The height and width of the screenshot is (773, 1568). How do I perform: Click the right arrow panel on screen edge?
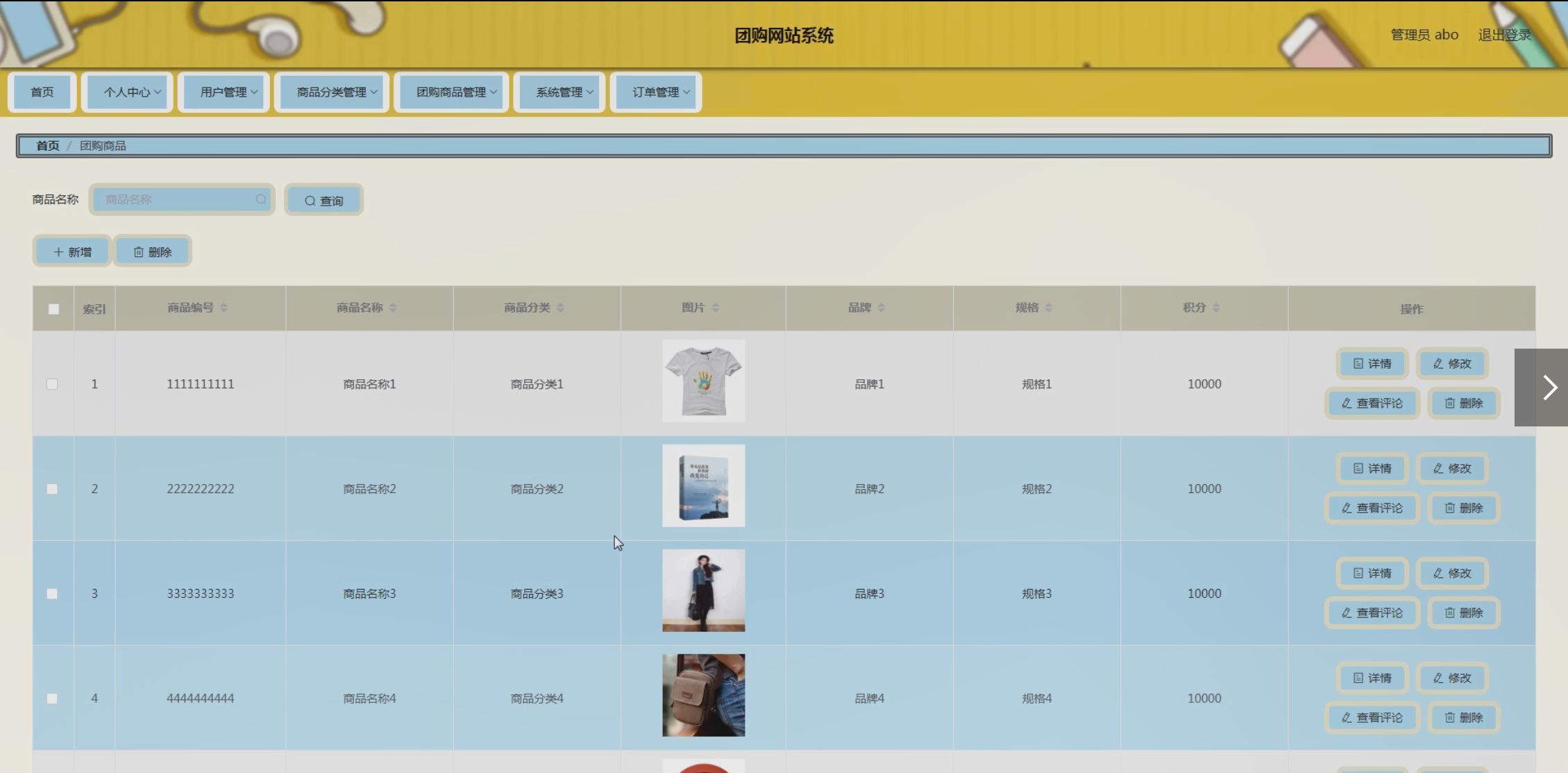pyautogui.click(x=1541, y=388)
